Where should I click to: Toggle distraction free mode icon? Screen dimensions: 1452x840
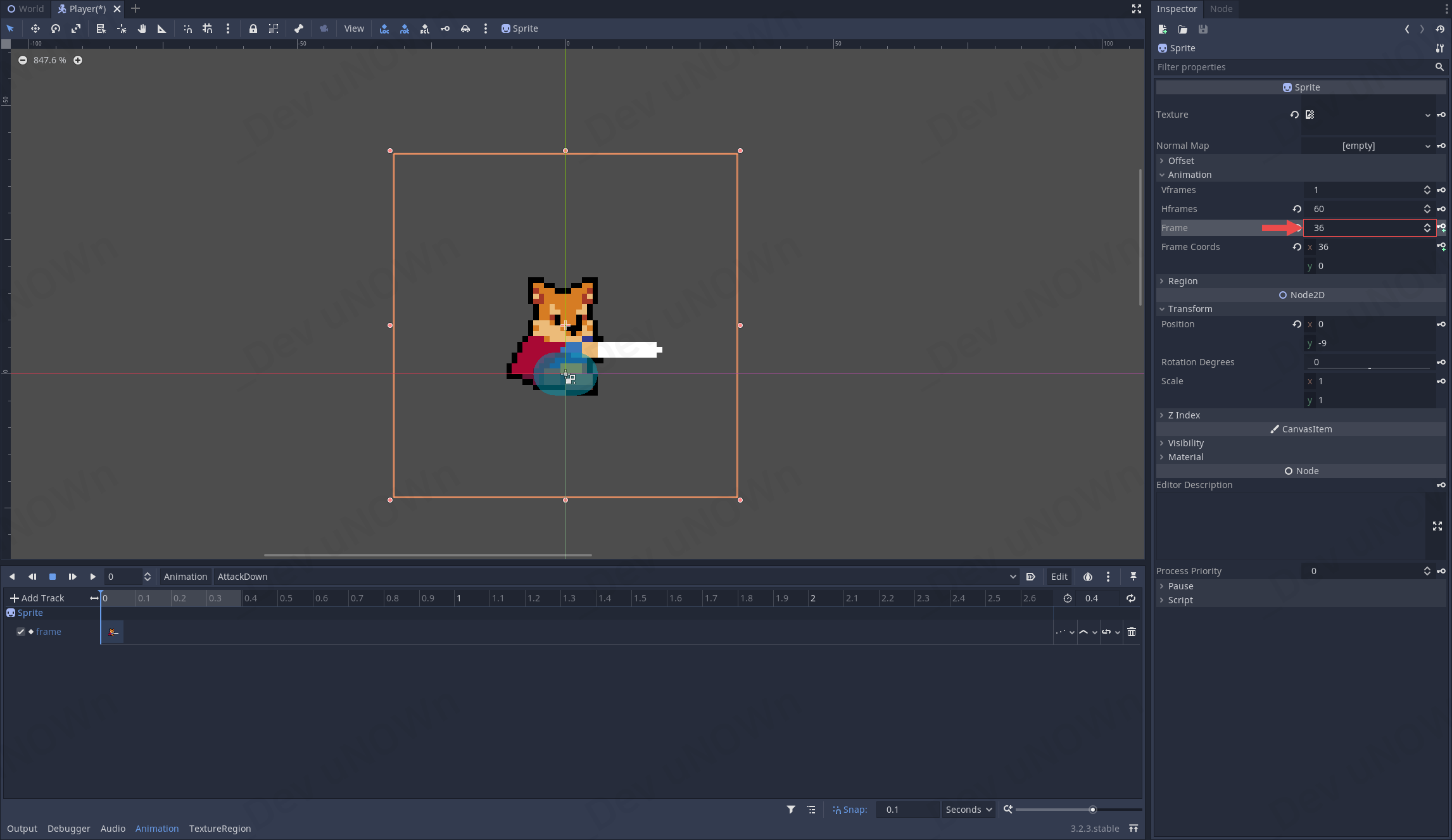pos(1137,9)
